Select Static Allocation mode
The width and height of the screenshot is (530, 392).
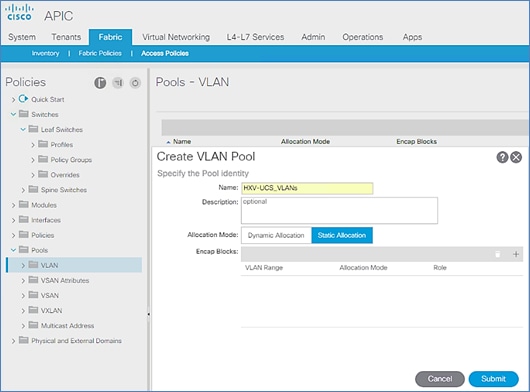coord(342,235)
